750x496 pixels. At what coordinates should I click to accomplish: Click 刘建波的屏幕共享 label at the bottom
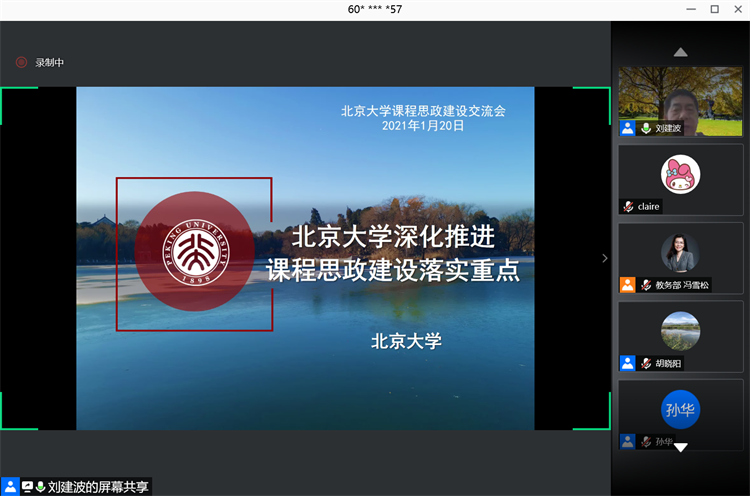pyautogui.click(x=98, y=487)
